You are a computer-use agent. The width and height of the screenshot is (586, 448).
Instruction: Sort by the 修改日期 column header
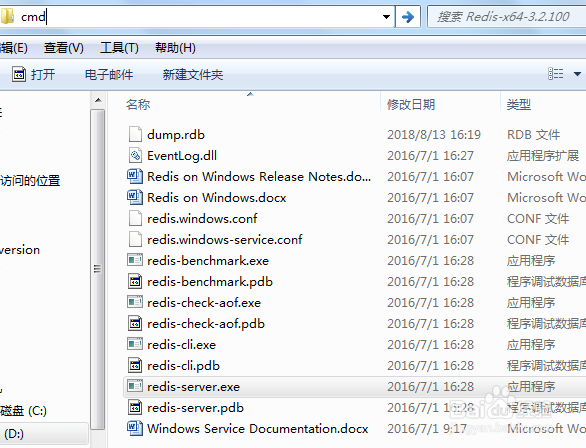point(411,104)
